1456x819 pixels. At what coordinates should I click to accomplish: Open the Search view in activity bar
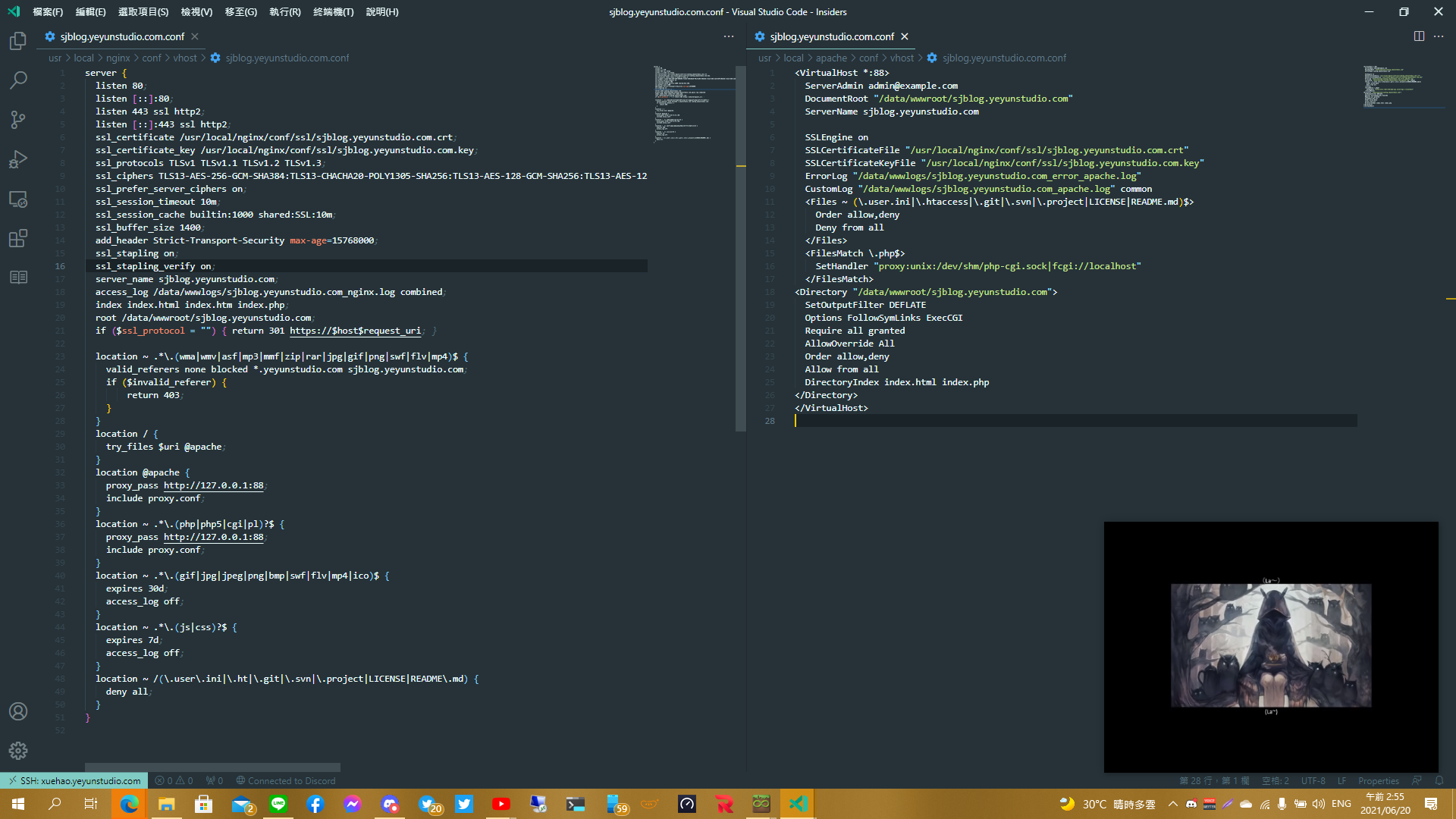click(x=18, y=80)
